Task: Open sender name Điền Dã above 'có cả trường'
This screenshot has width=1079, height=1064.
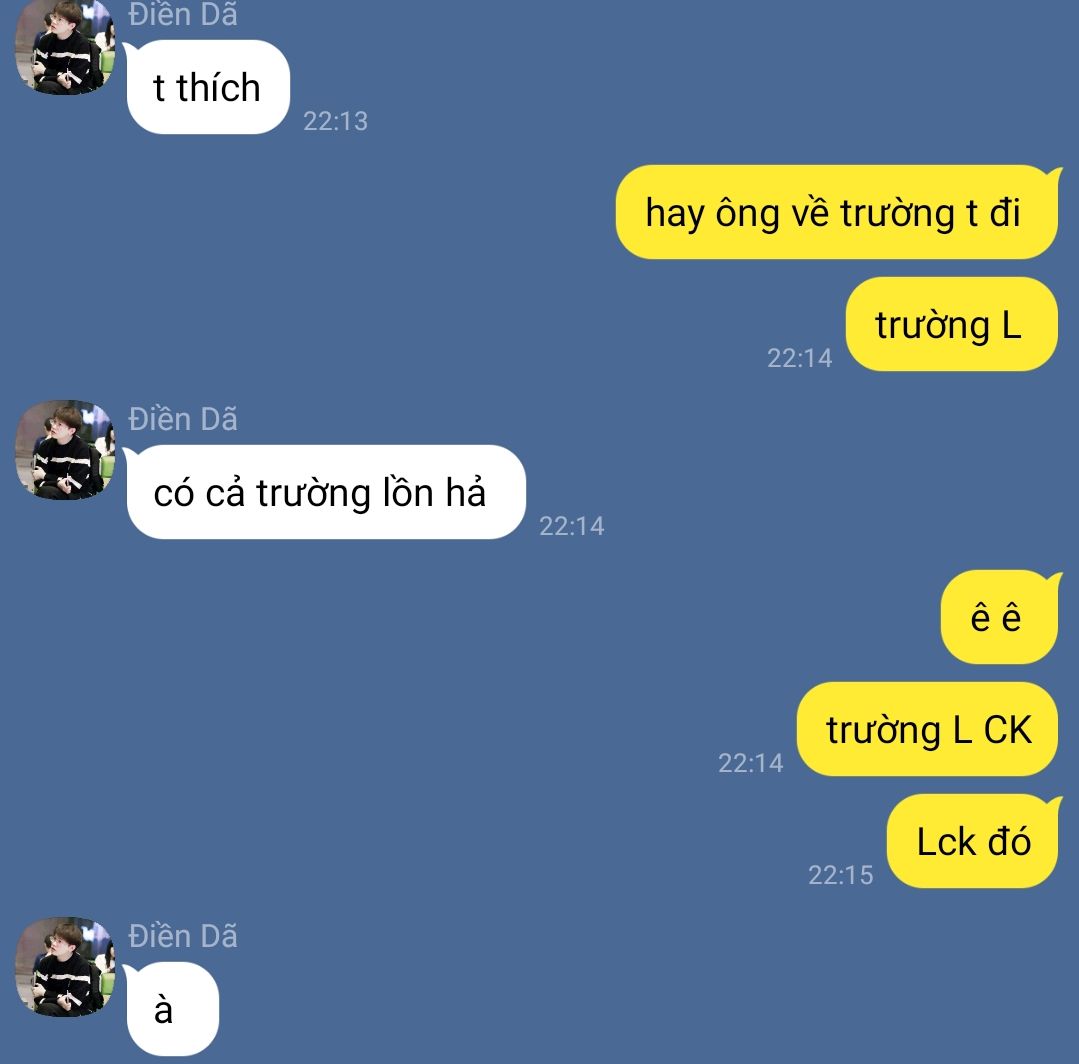Action: pyautogui.click(x=183, y=419)
